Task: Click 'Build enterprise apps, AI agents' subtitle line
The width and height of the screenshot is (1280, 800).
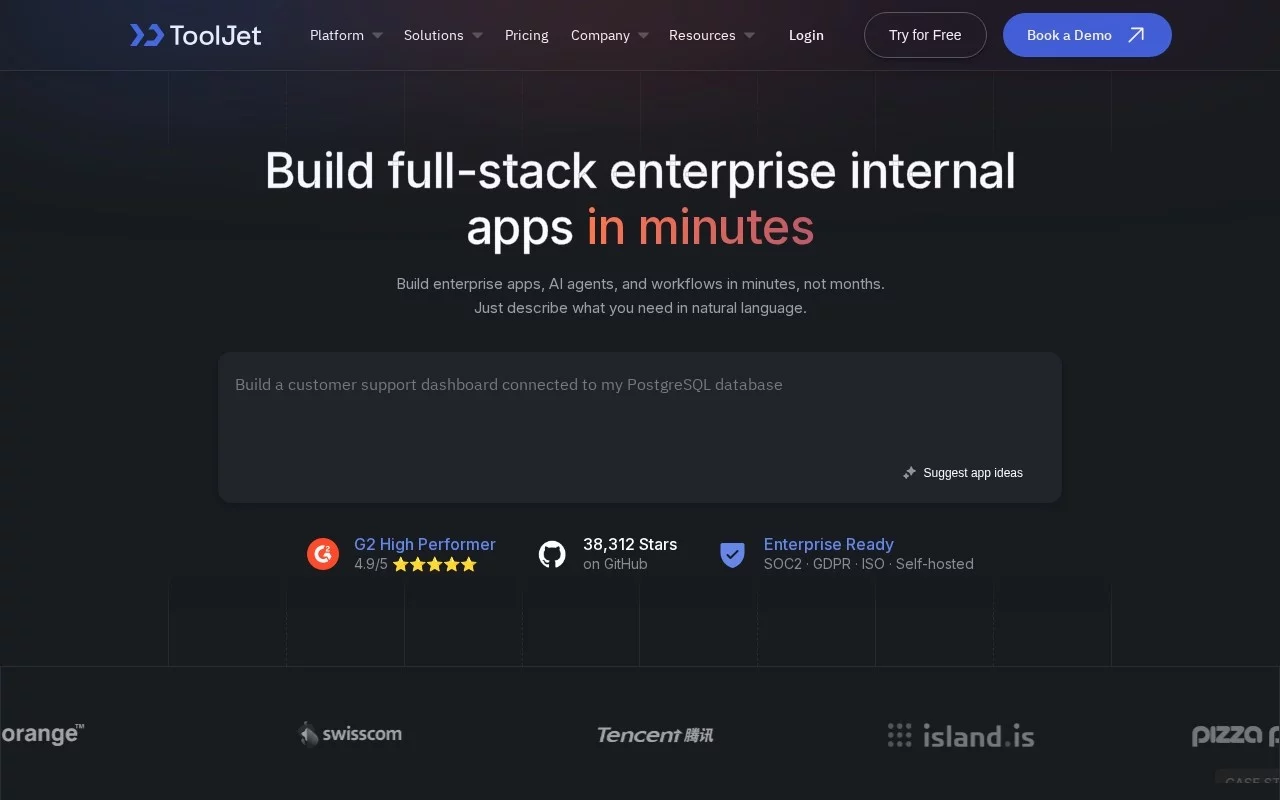Action: point(640,284)
